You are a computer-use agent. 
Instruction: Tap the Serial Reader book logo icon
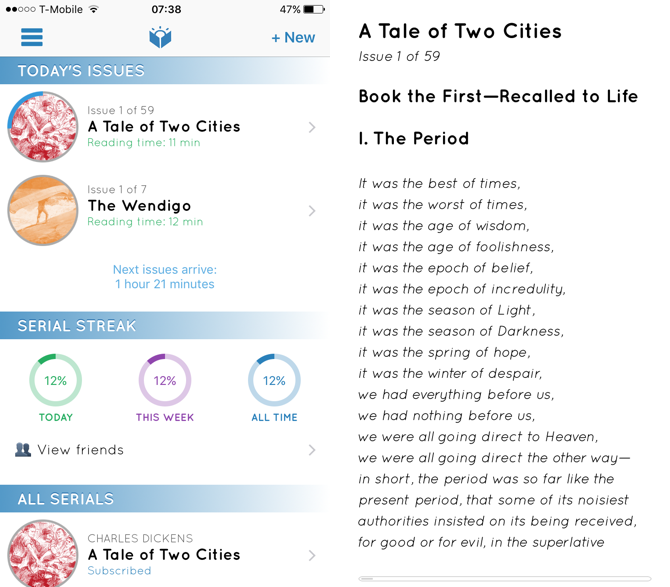click(x=160, y=38)
